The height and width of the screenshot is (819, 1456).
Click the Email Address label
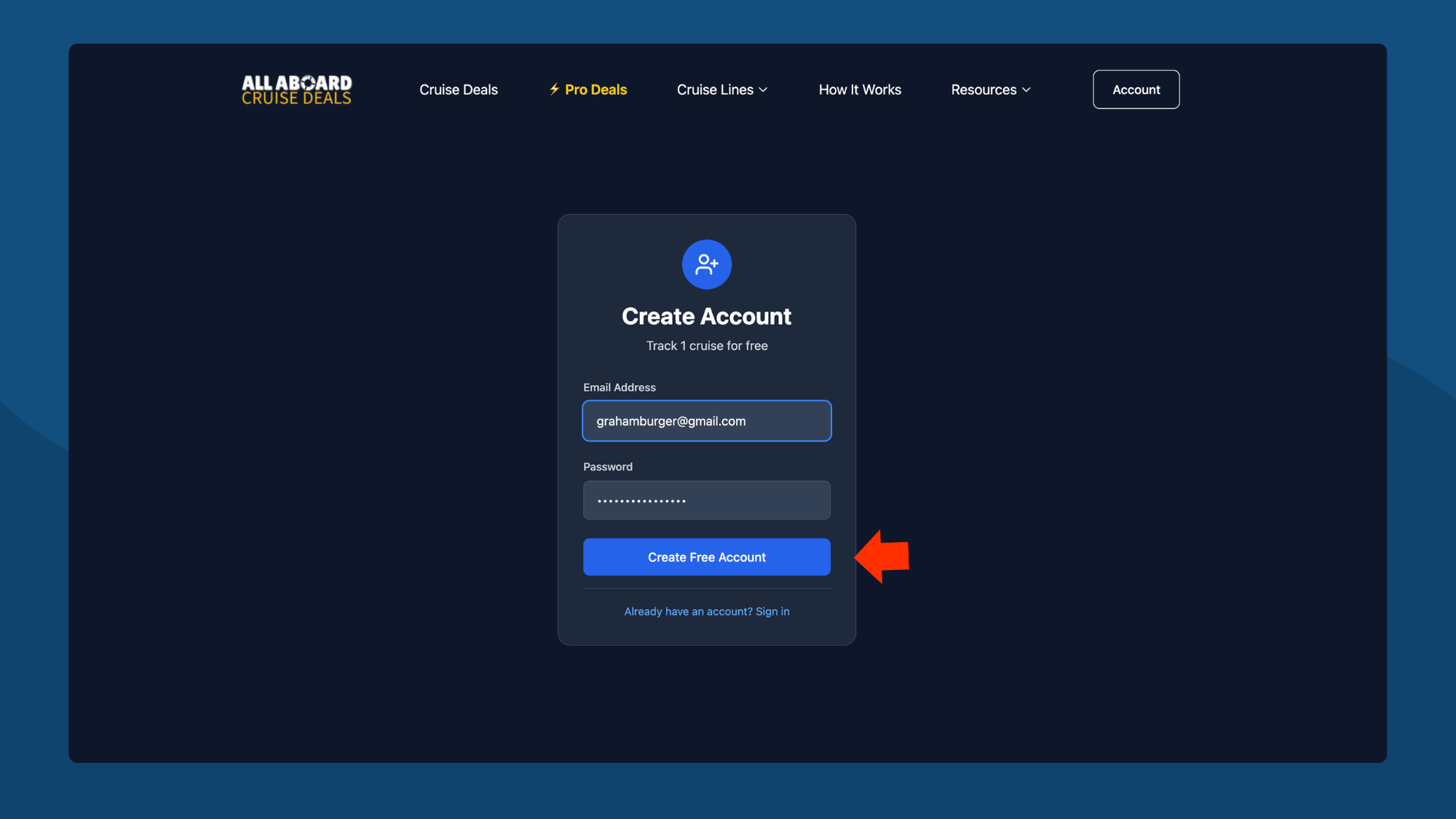[x=619, y=387]
